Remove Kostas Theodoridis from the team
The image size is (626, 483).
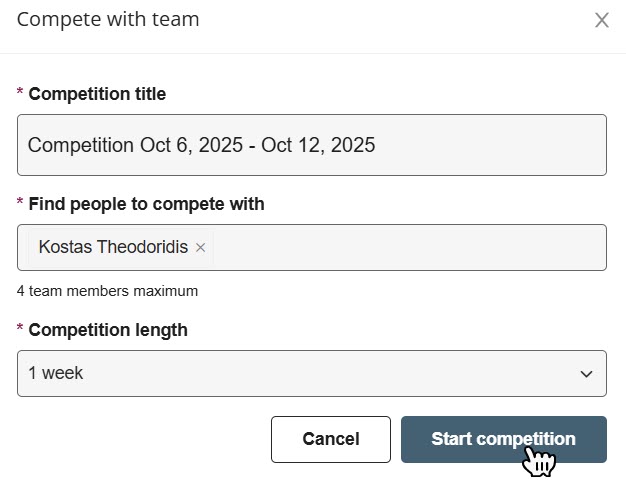tap(201, 248)
